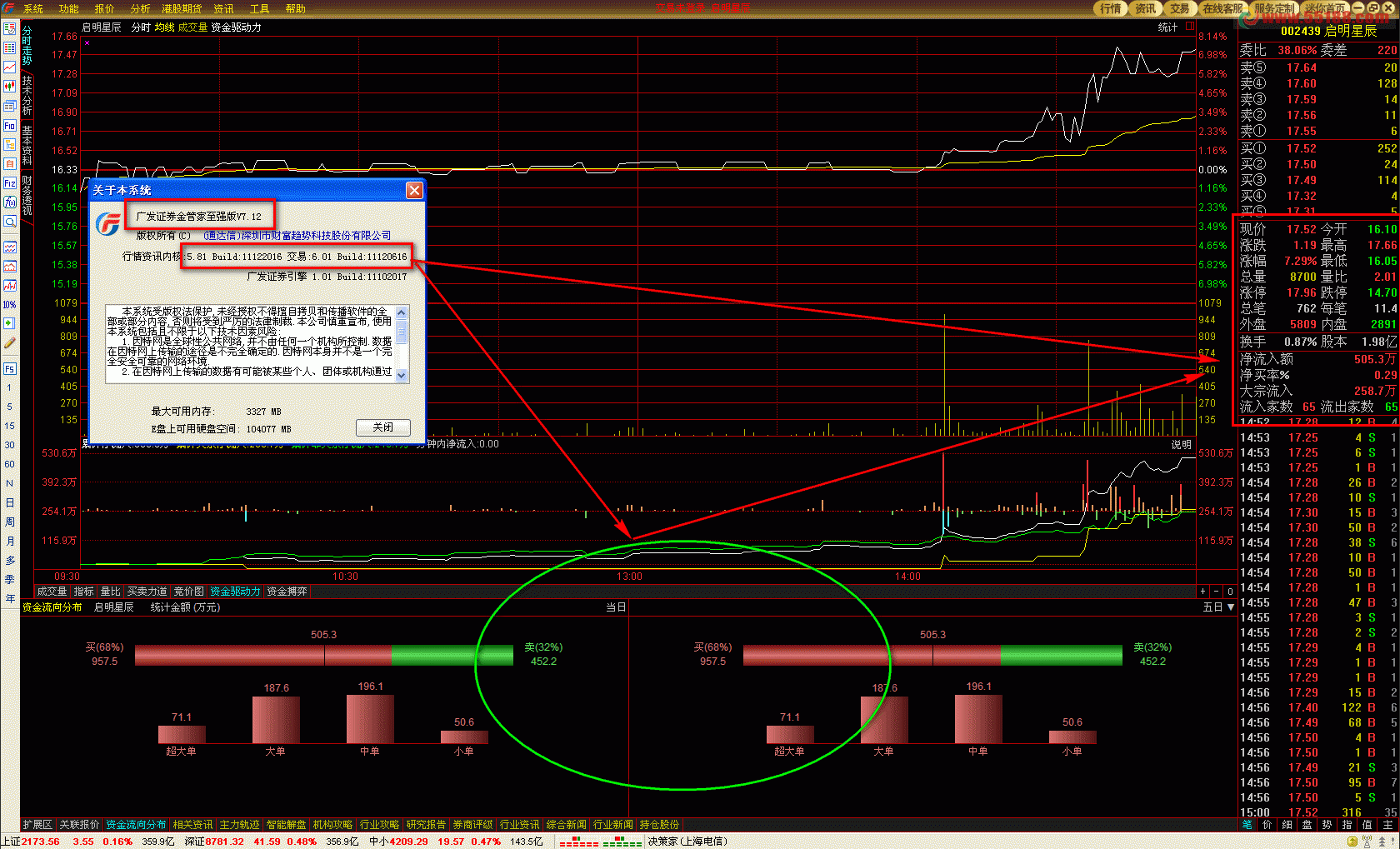Viewport: 1400px width, 849px height.
Task: Open the f(x) formula icon in left toolbar
Action: click(10, 202)
